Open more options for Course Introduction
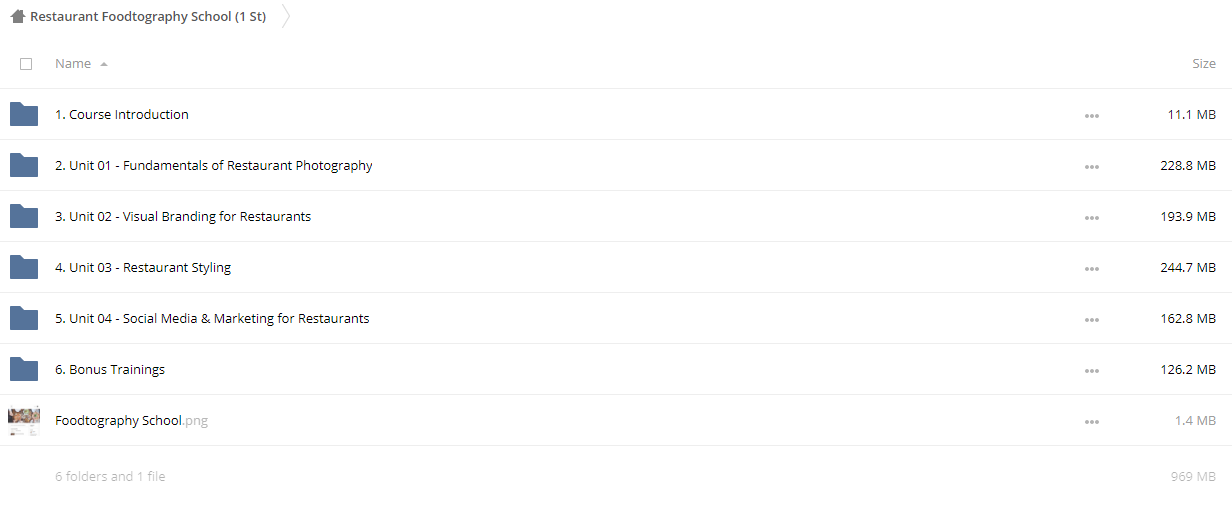Viewport: 1232px width, 519px height. 1091,116
